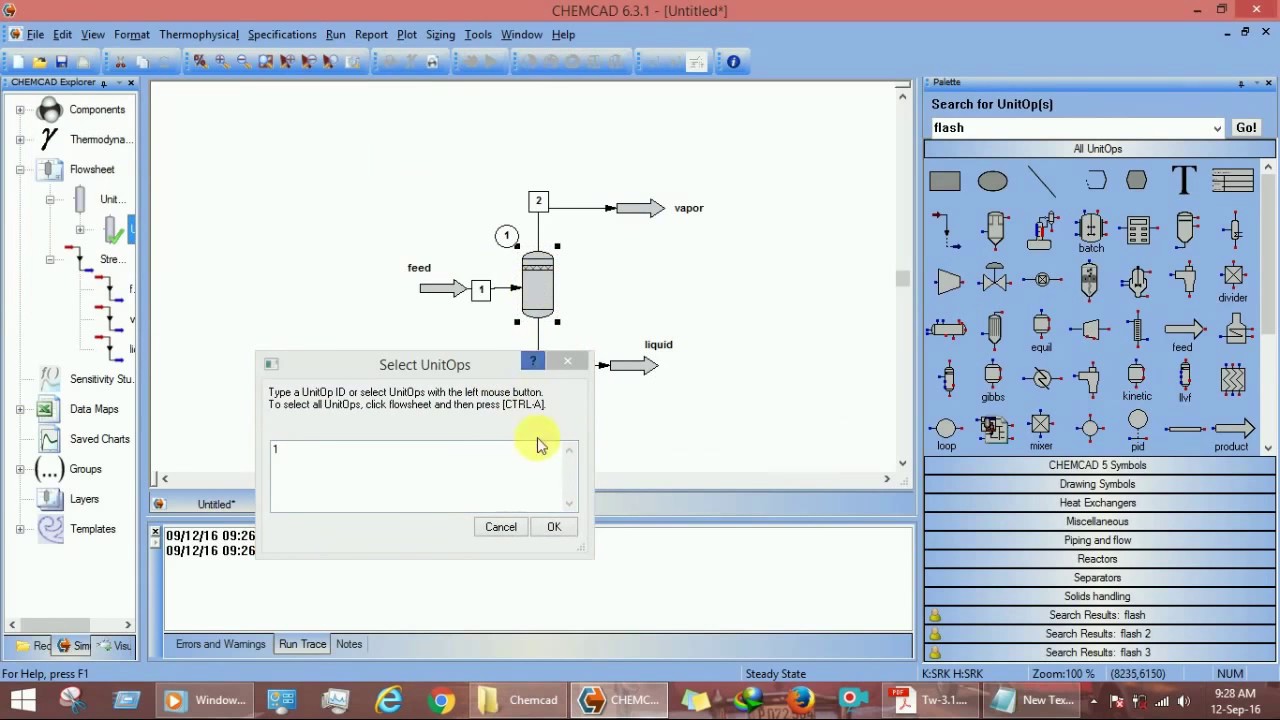The height and width of the screenshot is (720, 1280).
Task: Select the line drawing tool in the palette
Action: pyautogui.click(x=1041, y=181)
